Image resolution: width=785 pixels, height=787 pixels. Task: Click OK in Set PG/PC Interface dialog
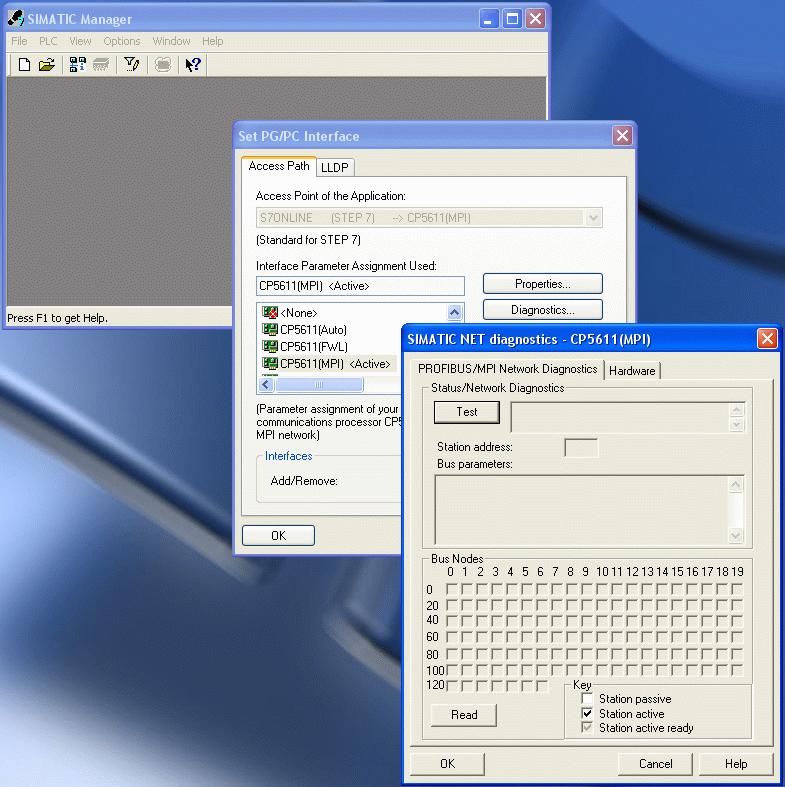(x=279, y=536)
